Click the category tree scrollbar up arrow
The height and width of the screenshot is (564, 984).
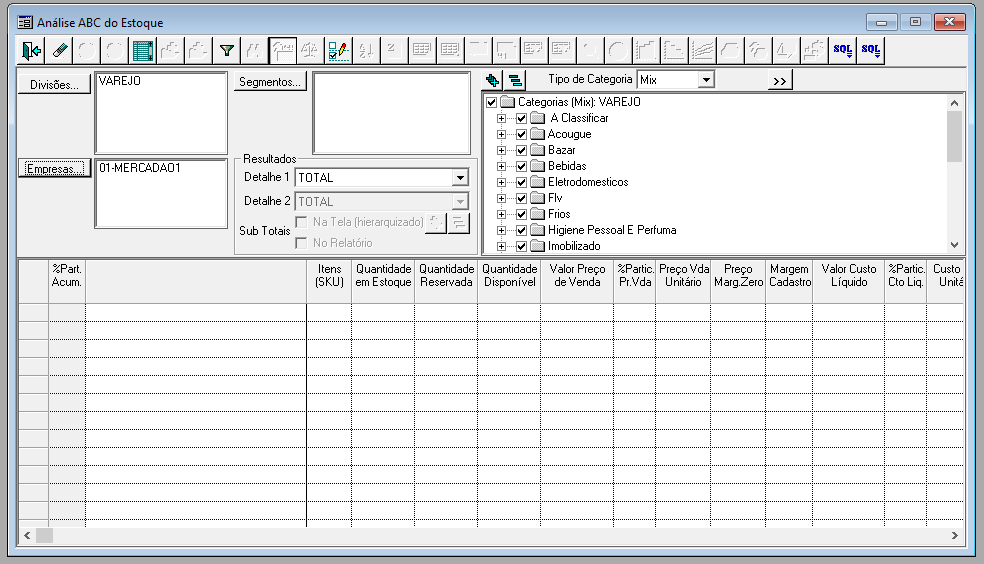click(x=955, y=103)
